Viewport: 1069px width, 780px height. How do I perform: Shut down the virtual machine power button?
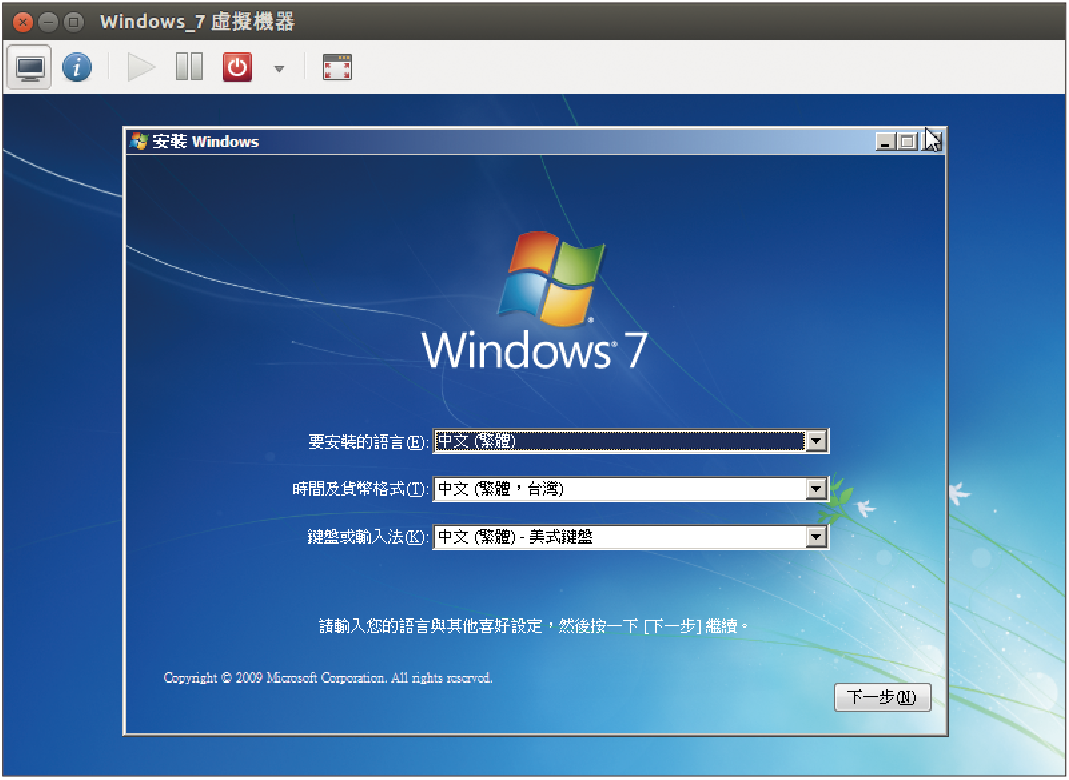pyautogui.click(x=237, y=68)
